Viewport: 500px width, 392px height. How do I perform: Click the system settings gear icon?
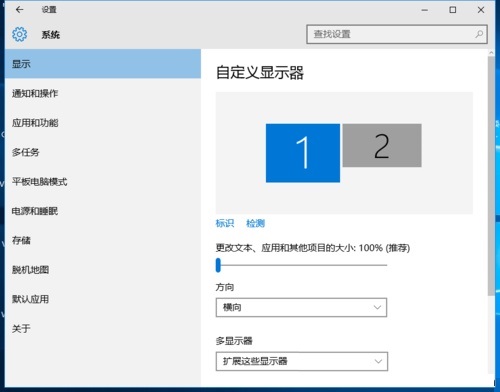pyautogui.click(x=20, y=34)
